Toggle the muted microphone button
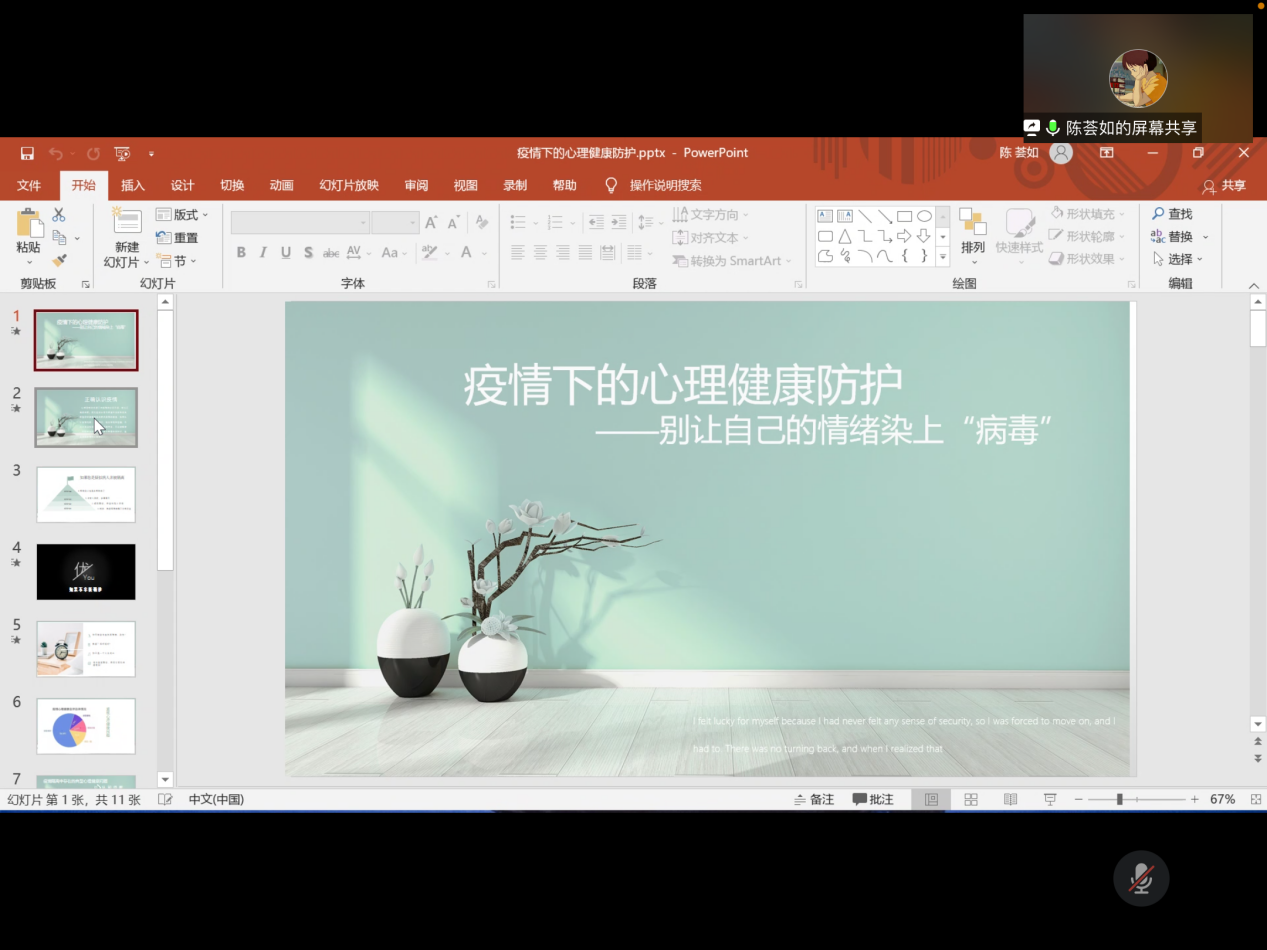 click(x=1141, y=878)
